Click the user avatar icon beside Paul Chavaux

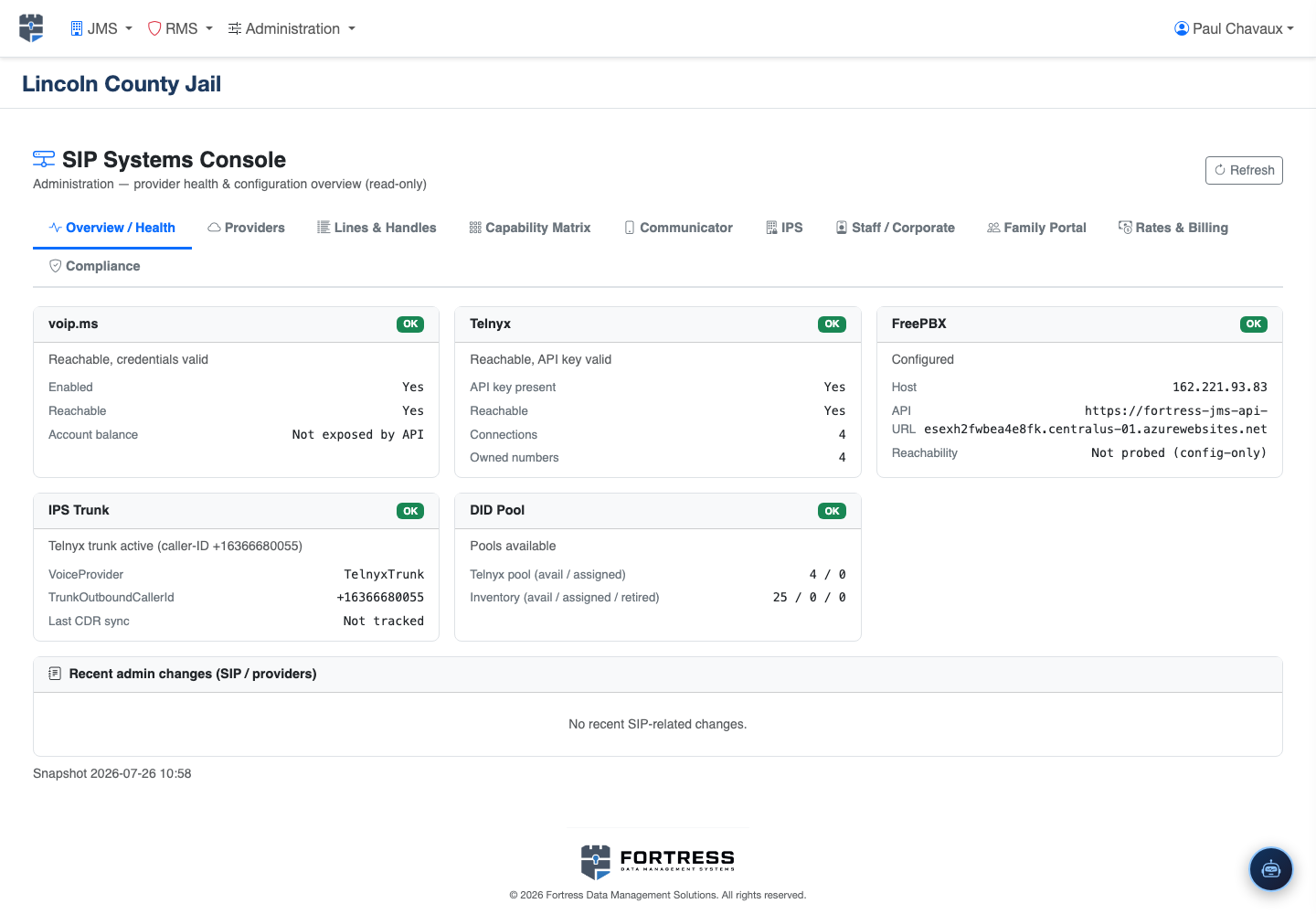(1182, 28)
